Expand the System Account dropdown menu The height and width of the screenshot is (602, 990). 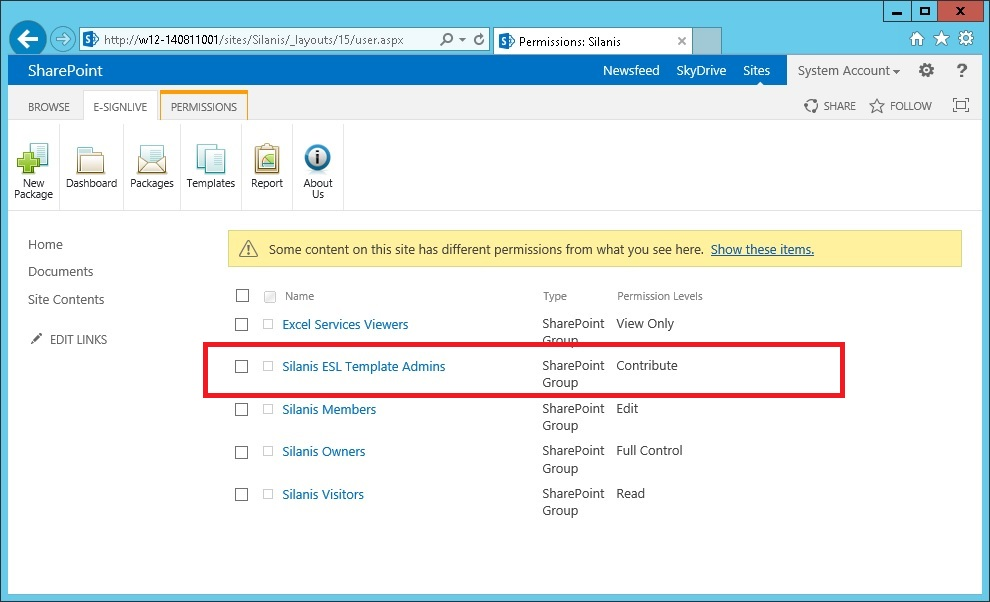[x=848, y=71]
